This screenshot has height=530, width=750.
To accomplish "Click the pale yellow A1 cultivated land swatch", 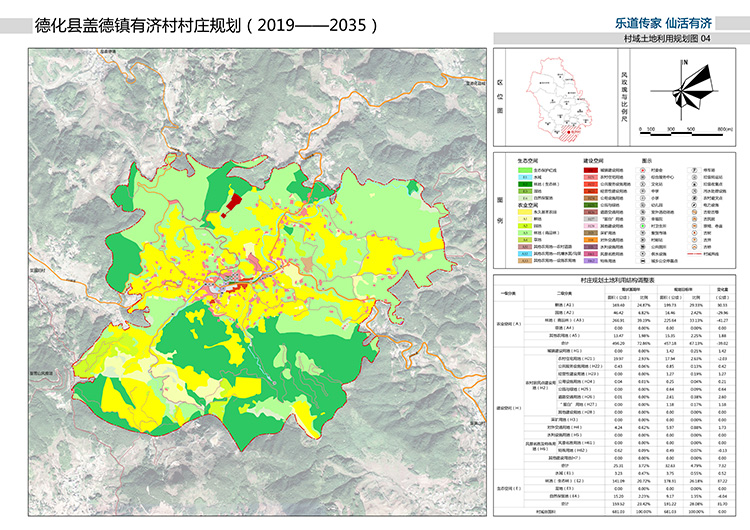I will coord(525,219).
